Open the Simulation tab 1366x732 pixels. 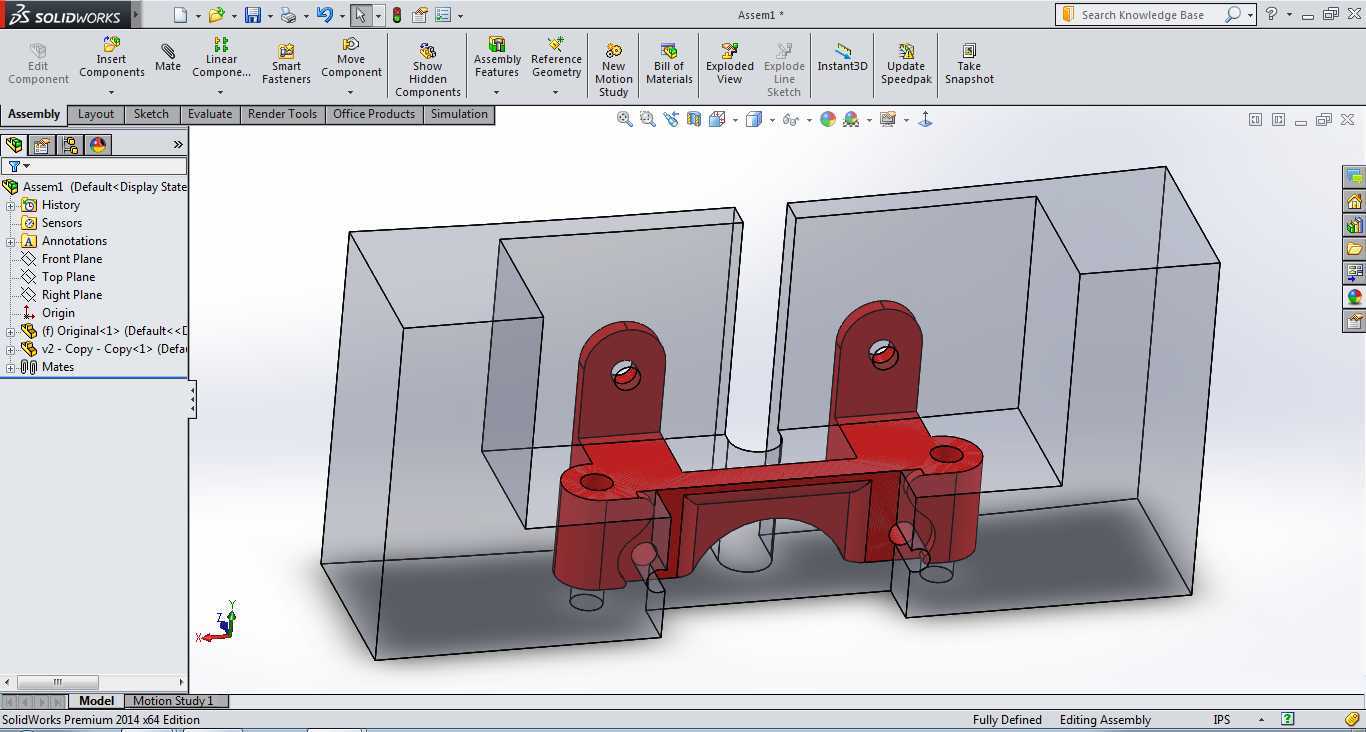(459, 114)
